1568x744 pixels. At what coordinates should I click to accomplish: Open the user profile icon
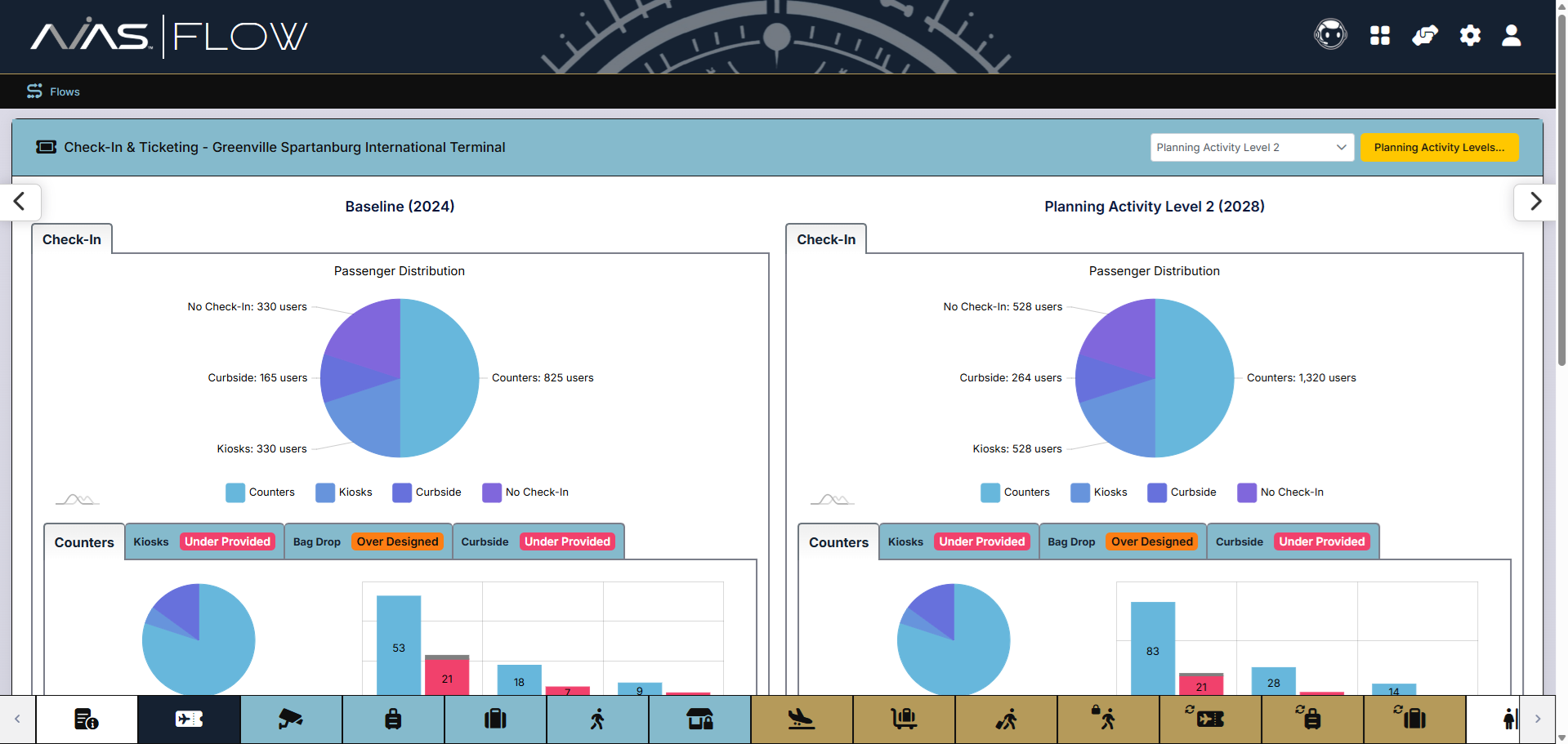tap(1512, 35)
